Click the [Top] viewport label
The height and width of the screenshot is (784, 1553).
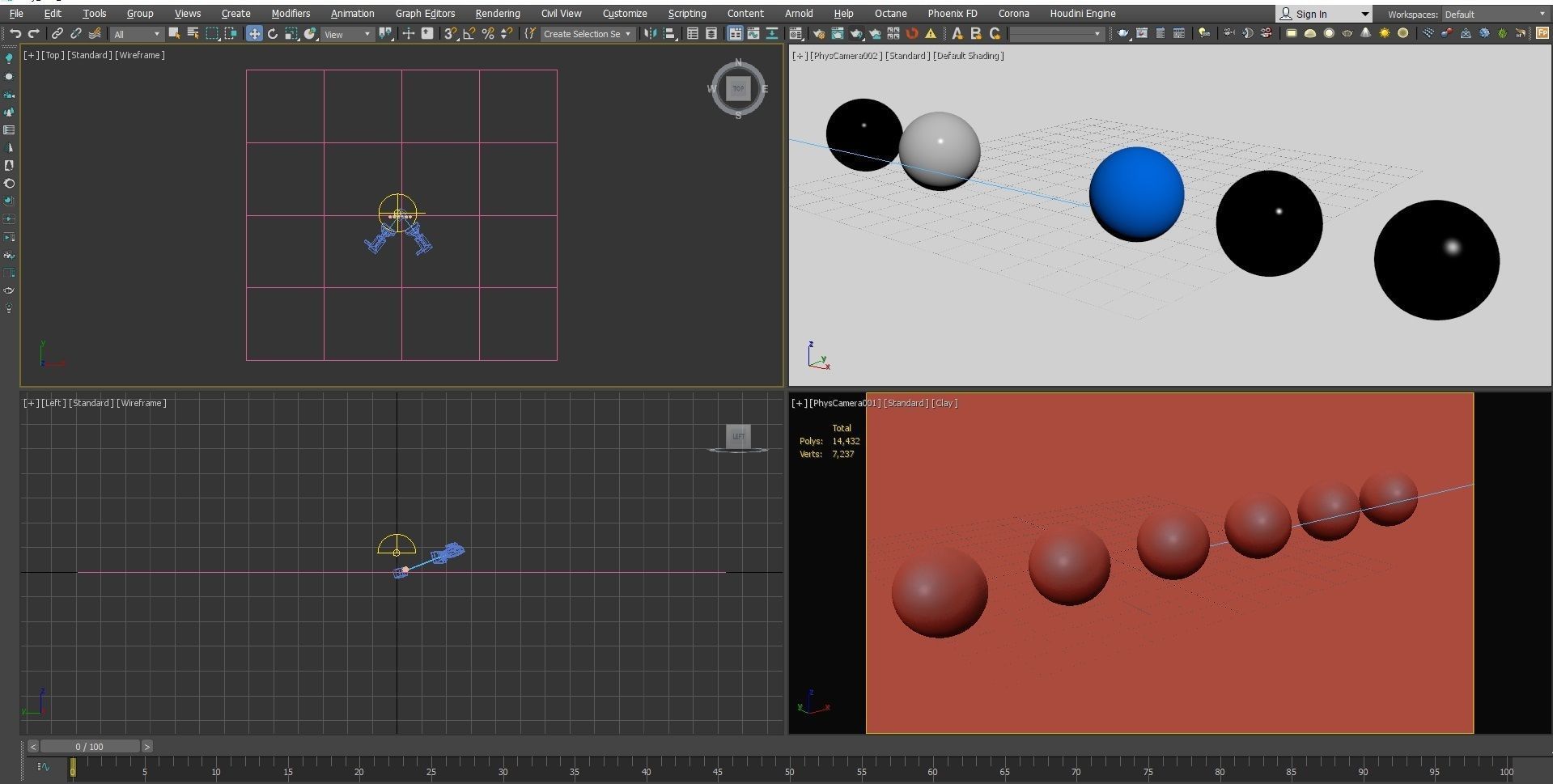click(x=53, y=55)
